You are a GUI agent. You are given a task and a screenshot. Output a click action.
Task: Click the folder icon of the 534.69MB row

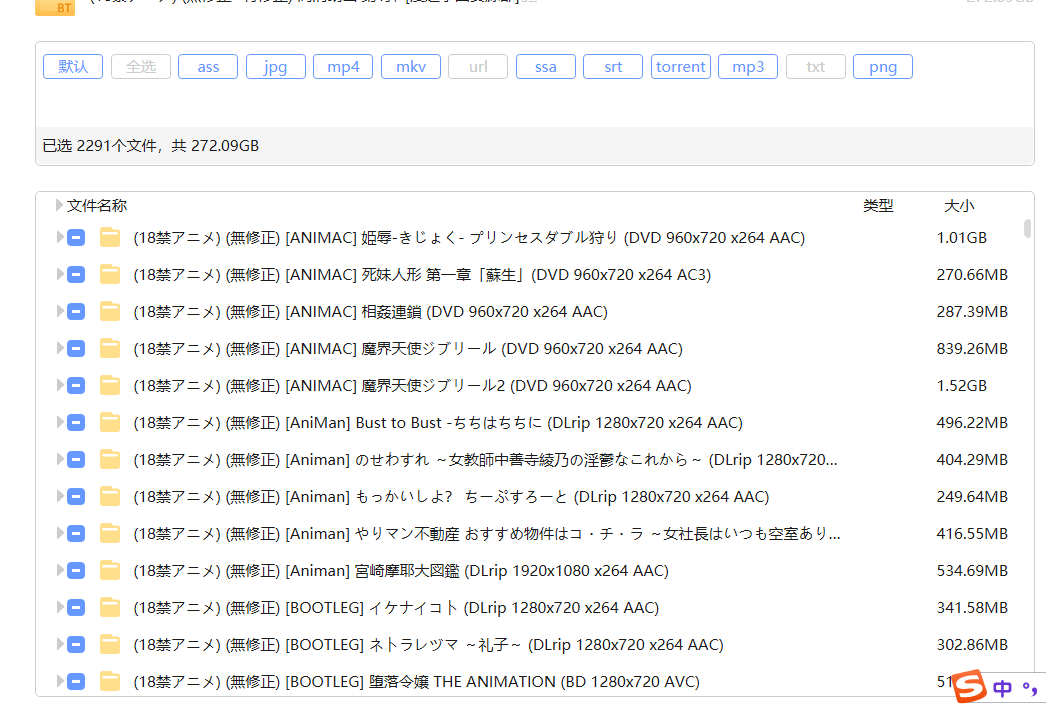click(x=110, y=571)
